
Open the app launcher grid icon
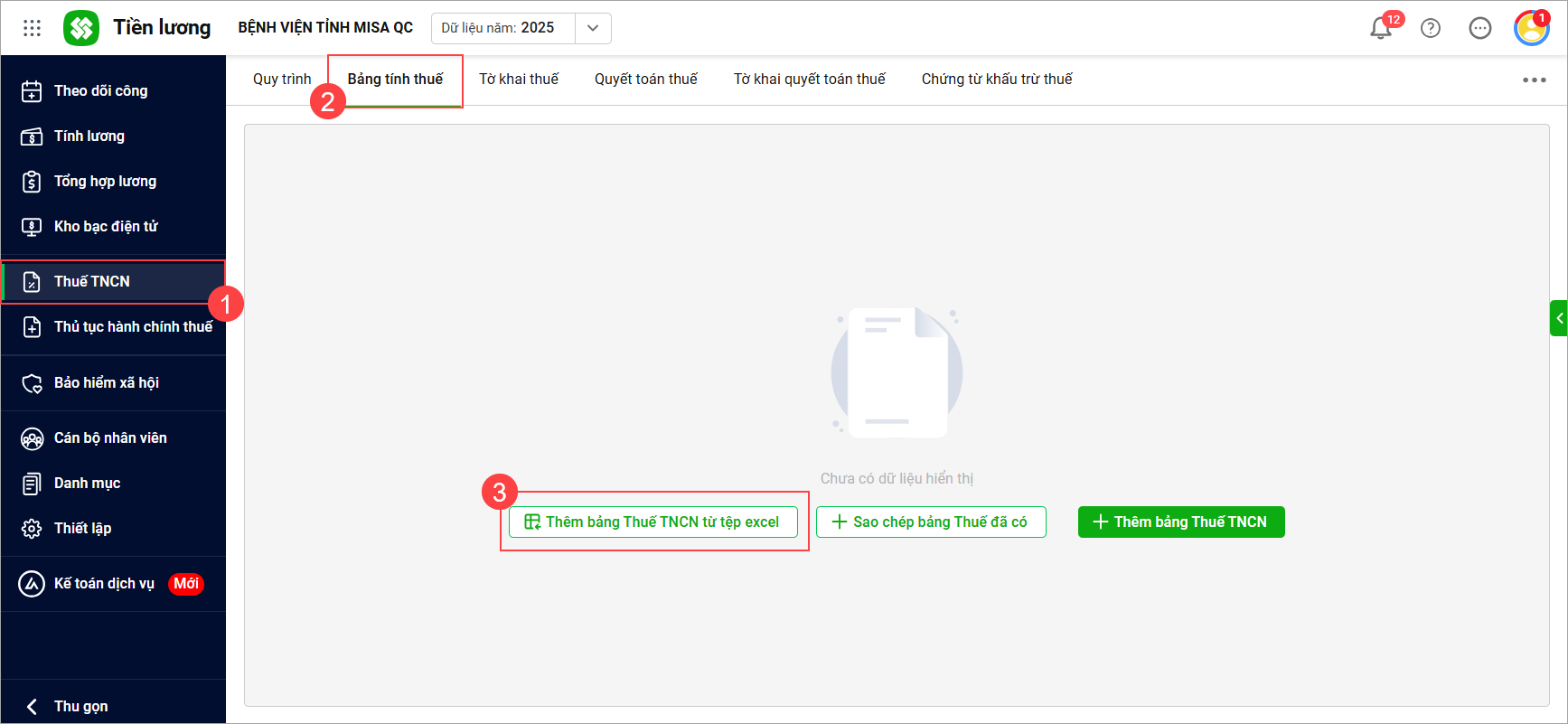pyautogui.click(x=32, y=28)
